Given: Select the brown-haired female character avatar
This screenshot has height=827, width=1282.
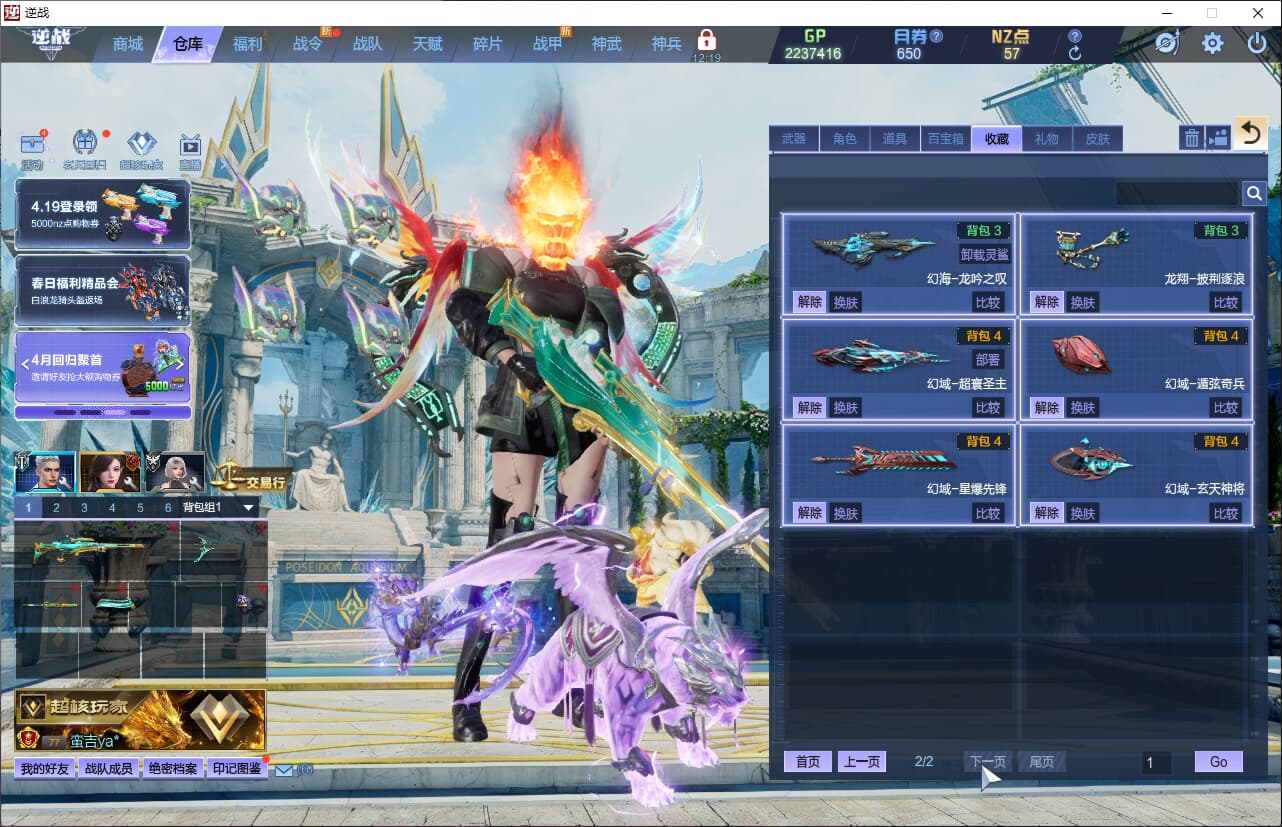Looking at the screenshot, I should (x=110, y=472).
